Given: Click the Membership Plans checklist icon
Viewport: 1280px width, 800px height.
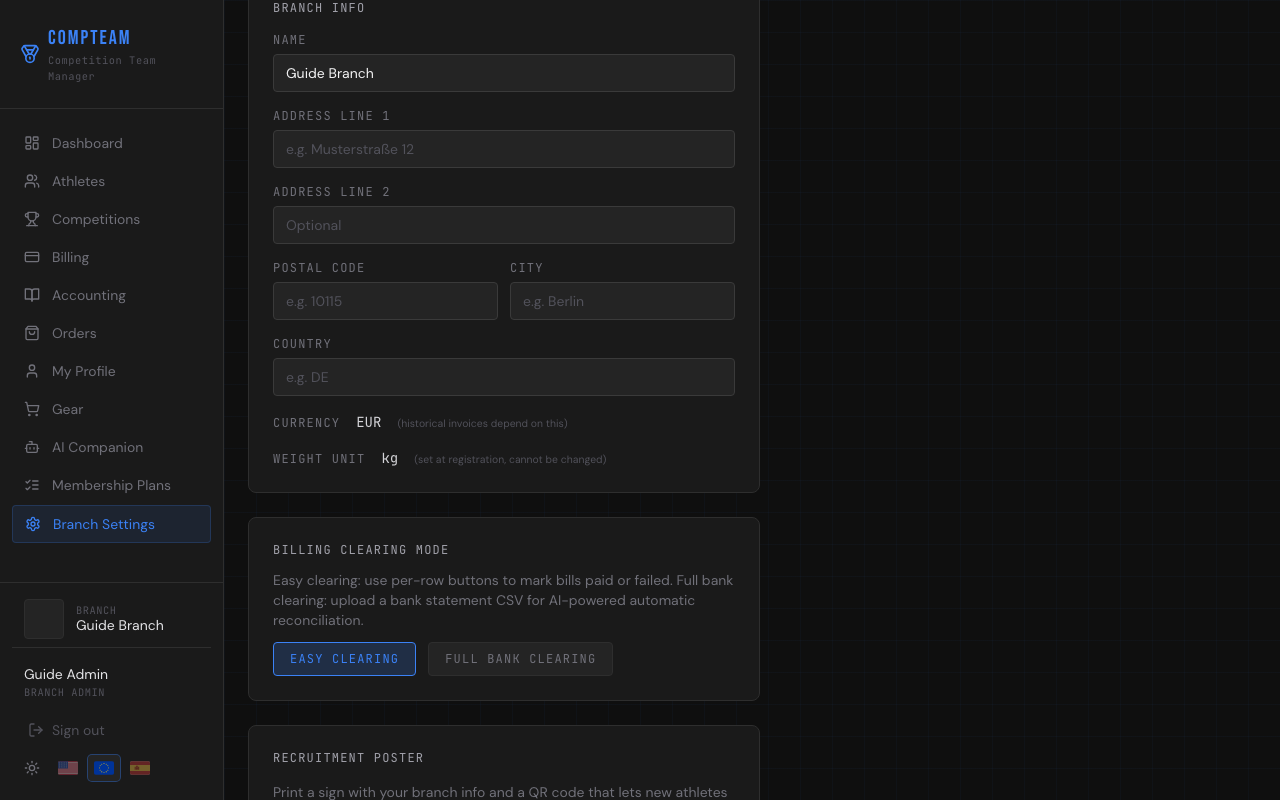Looking at the screenshot, I should 32,485.
